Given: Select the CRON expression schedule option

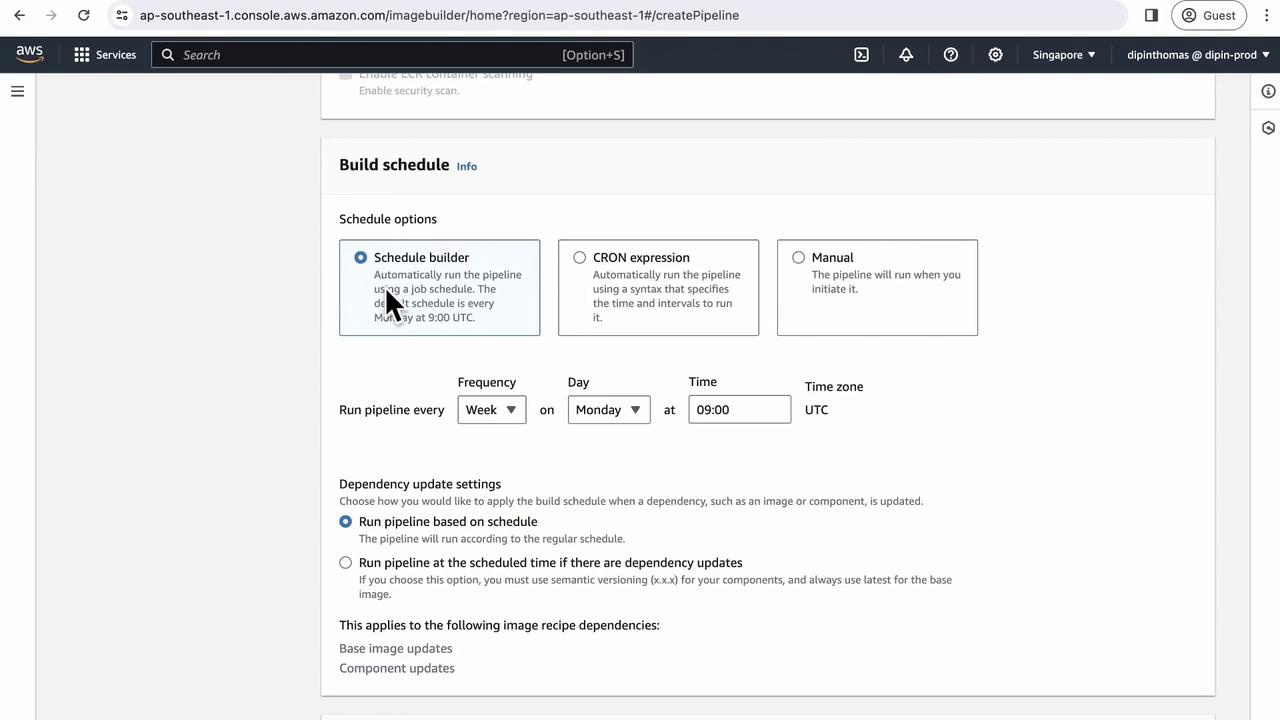Looking at the screenshot, I should pyautogui.click(x=658, y=287).
